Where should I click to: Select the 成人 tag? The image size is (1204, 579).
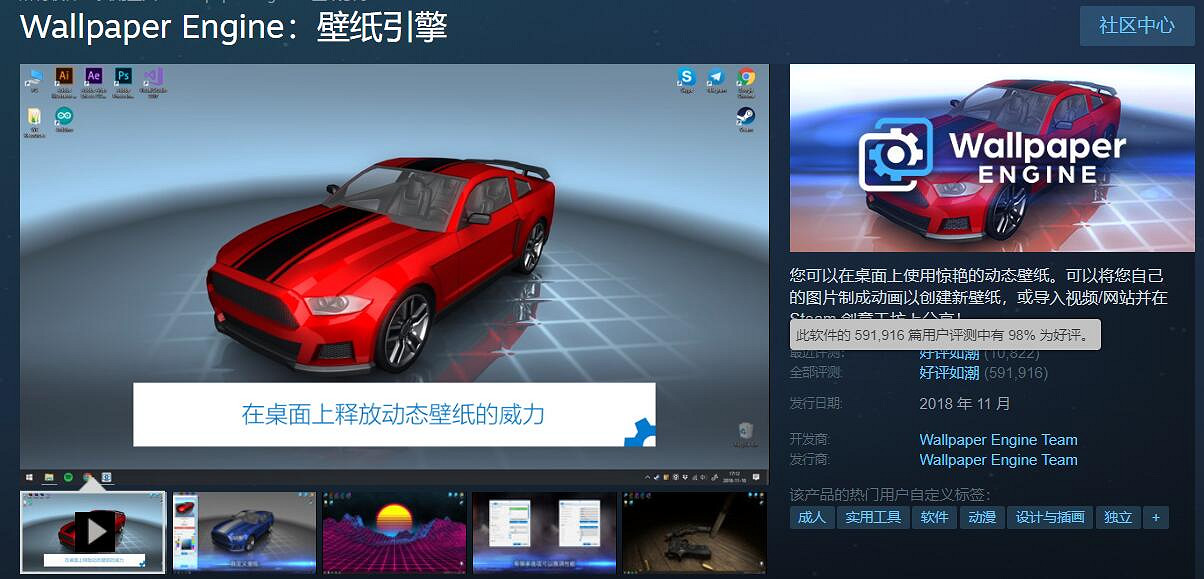[x=810, y=517]
